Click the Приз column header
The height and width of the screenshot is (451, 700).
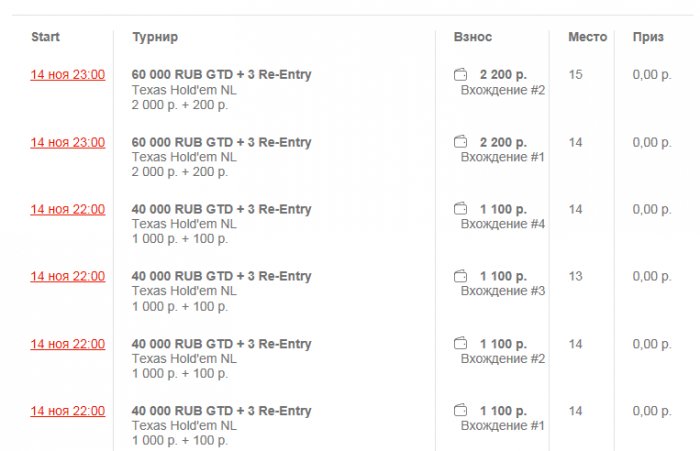tap(648, 37)
